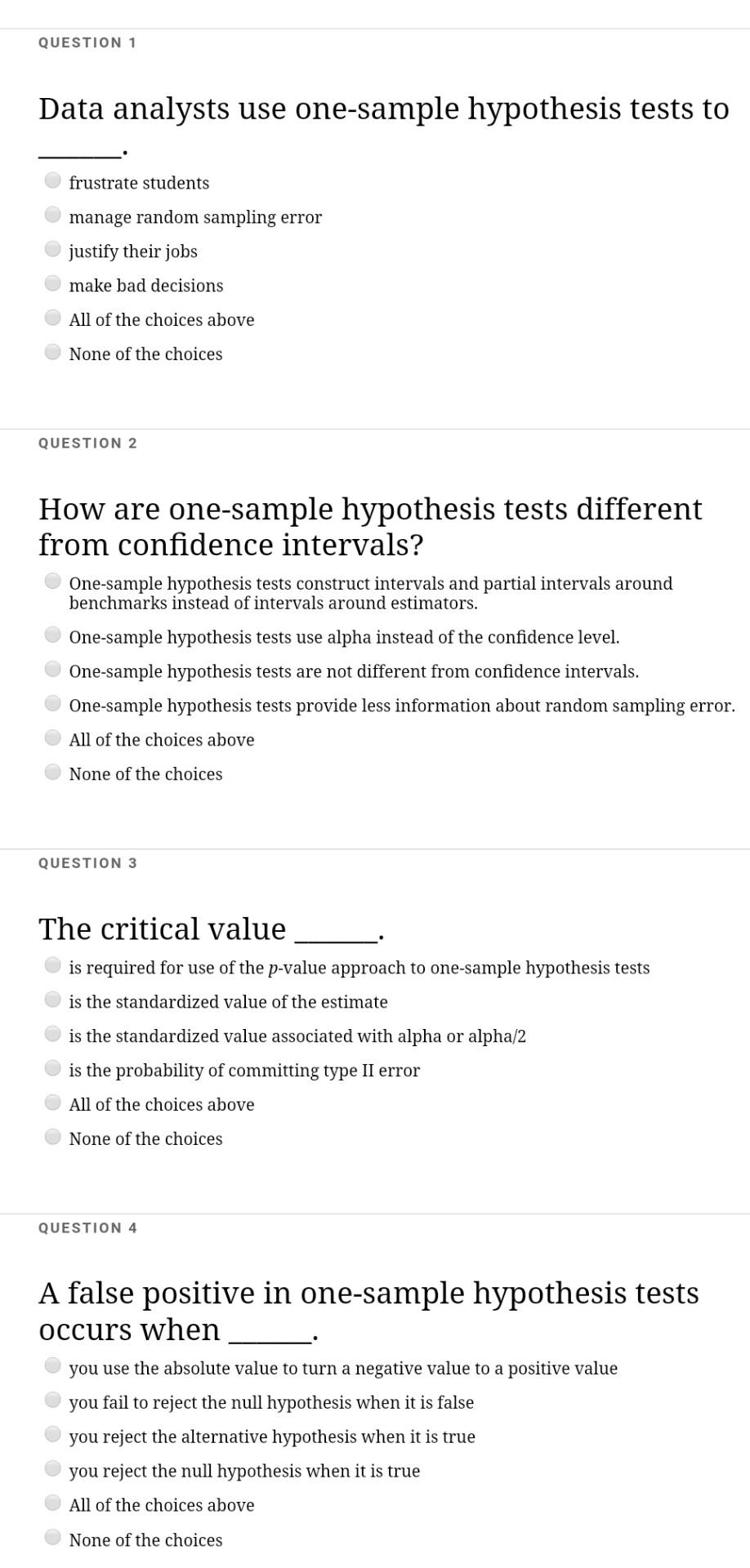Image resolution: width=750 pixels, height=1568 pixels.
Task: Choose the intervals around benchmarks answer in Question 2
Action: click(x=53, y=580)
